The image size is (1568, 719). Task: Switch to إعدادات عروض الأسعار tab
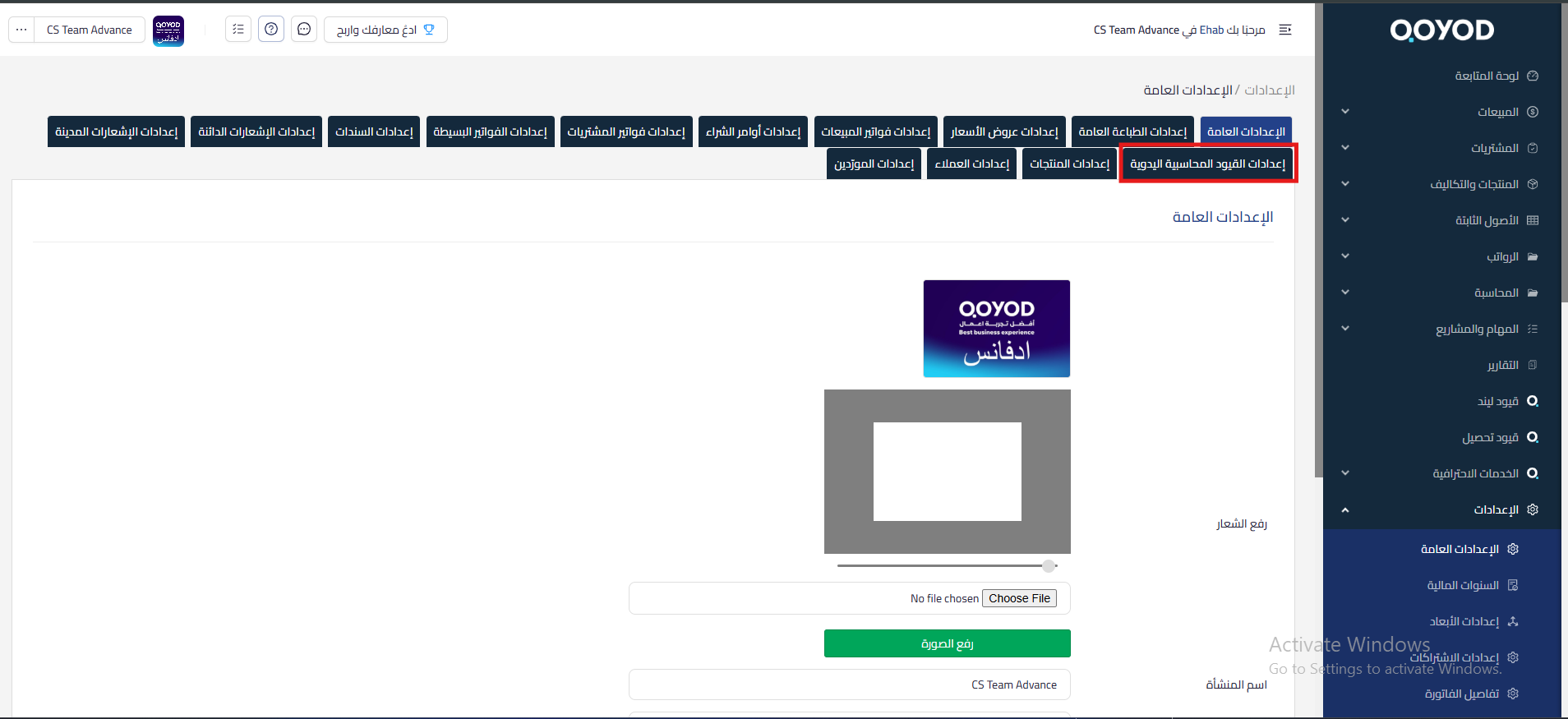1004,131
